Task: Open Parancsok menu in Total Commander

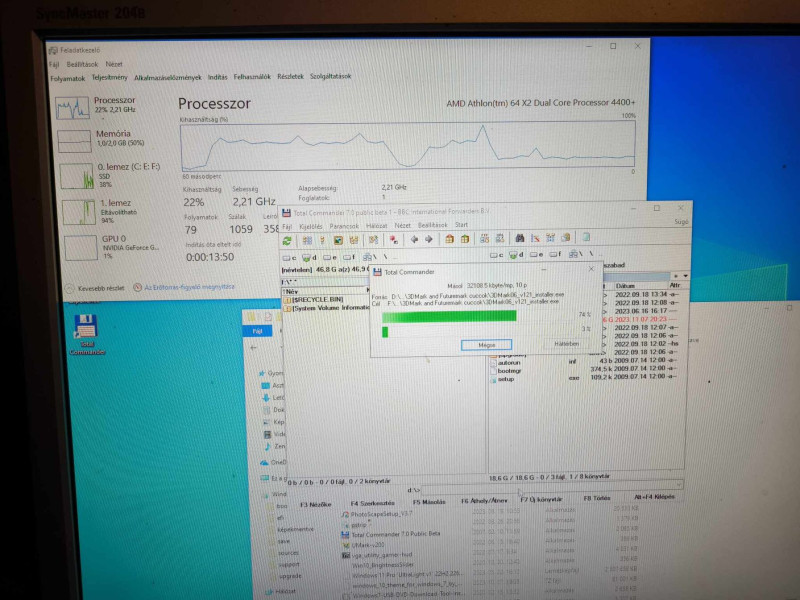Action: [x=344, y=226]
